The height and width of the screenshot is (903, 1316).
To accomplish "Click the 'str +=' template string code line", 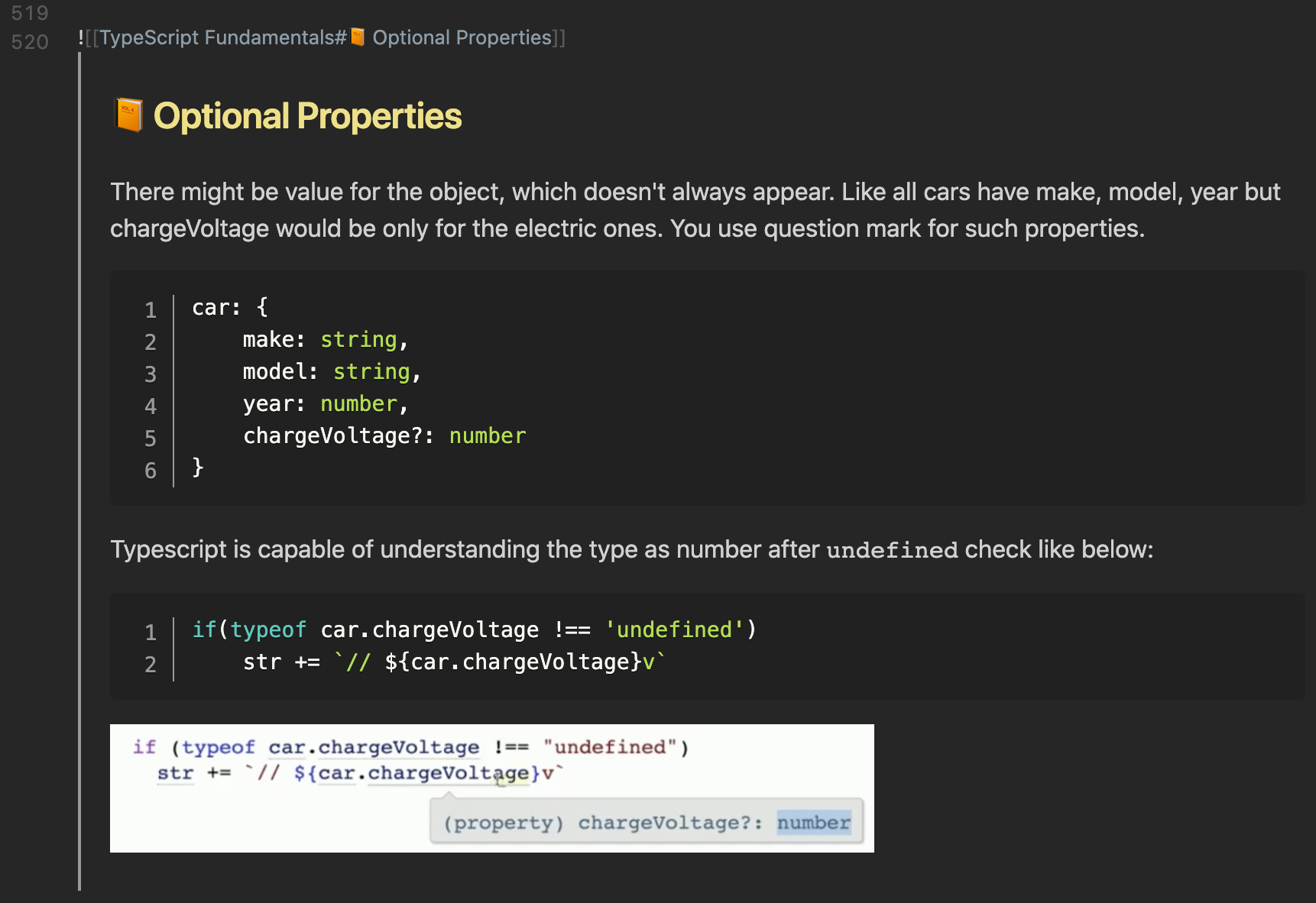I will coord(455,662).
